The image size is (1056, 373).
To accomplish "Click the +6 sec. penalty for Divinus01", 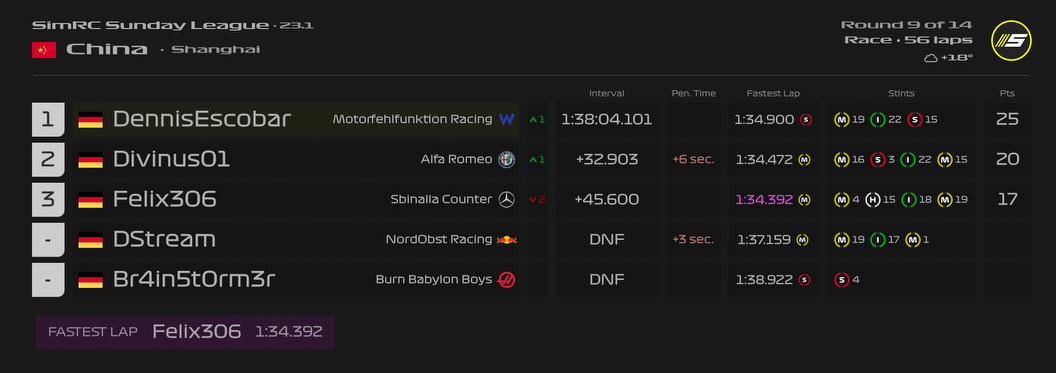I will [x=693, y=160].
